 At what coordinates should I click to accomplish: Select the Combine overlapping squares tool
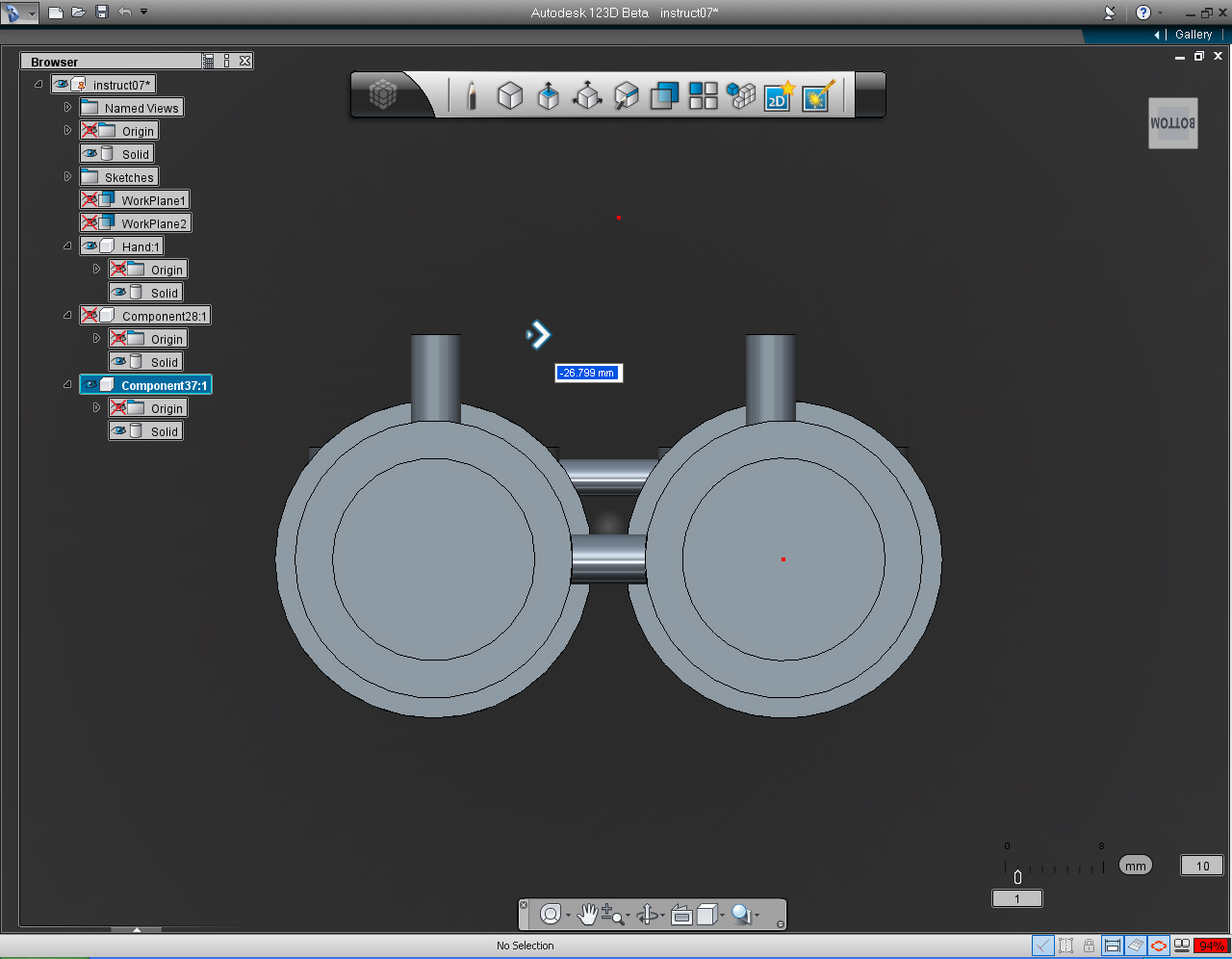[664, 95]
